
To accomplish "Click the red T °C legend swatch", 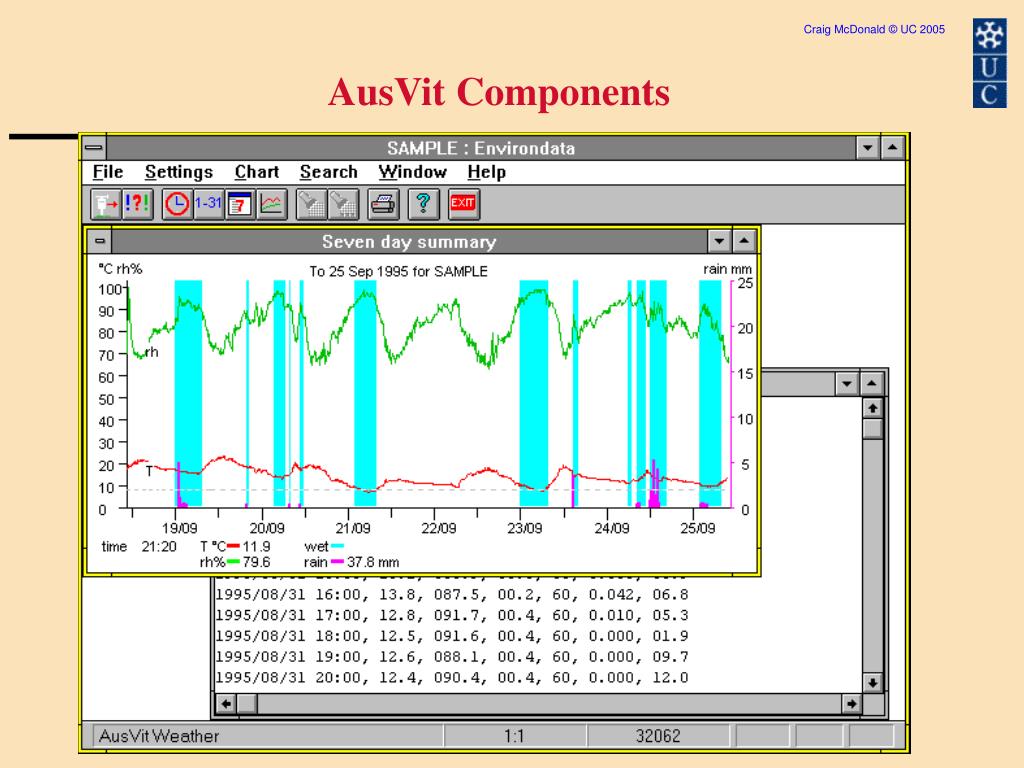I will click(233, 547).
